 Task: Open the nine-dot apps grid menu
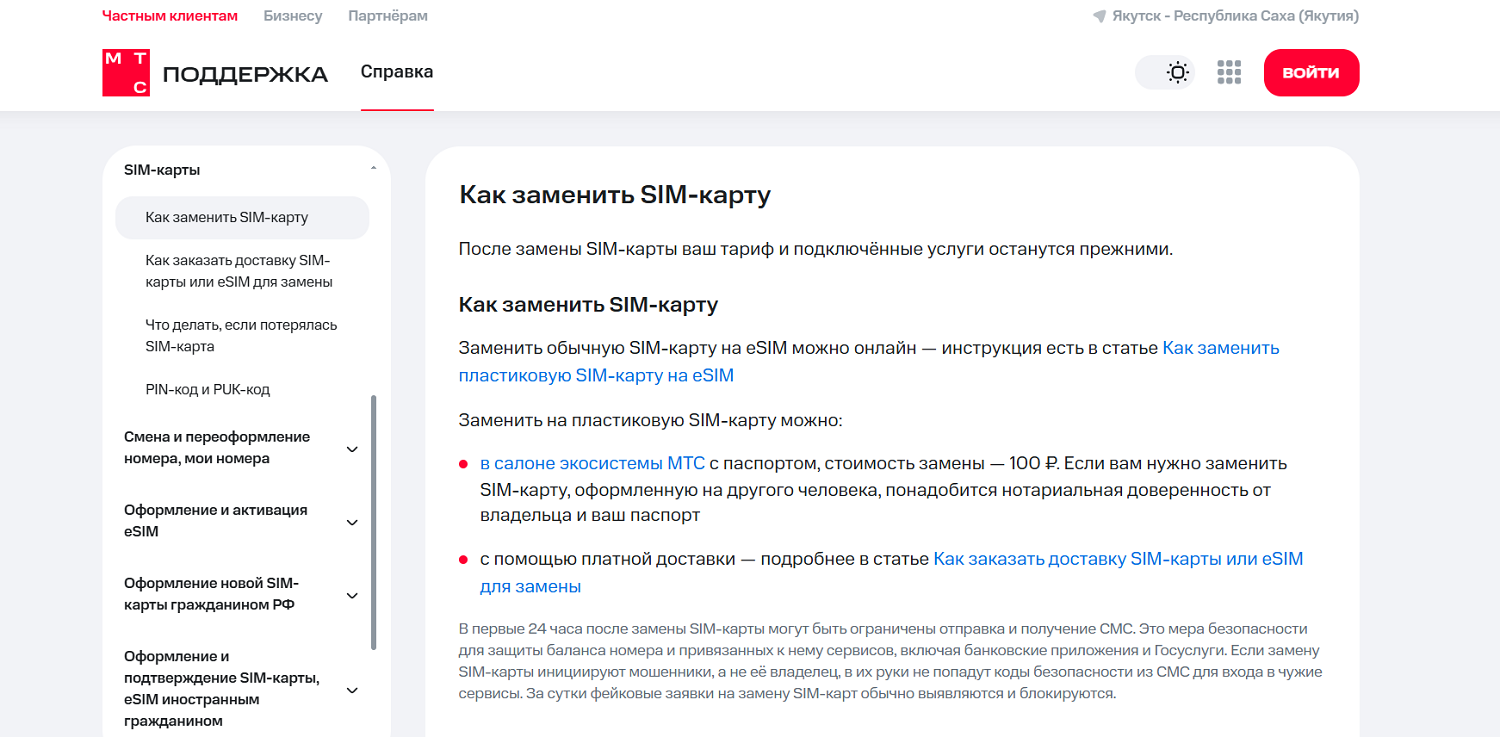pos(1229,72)
